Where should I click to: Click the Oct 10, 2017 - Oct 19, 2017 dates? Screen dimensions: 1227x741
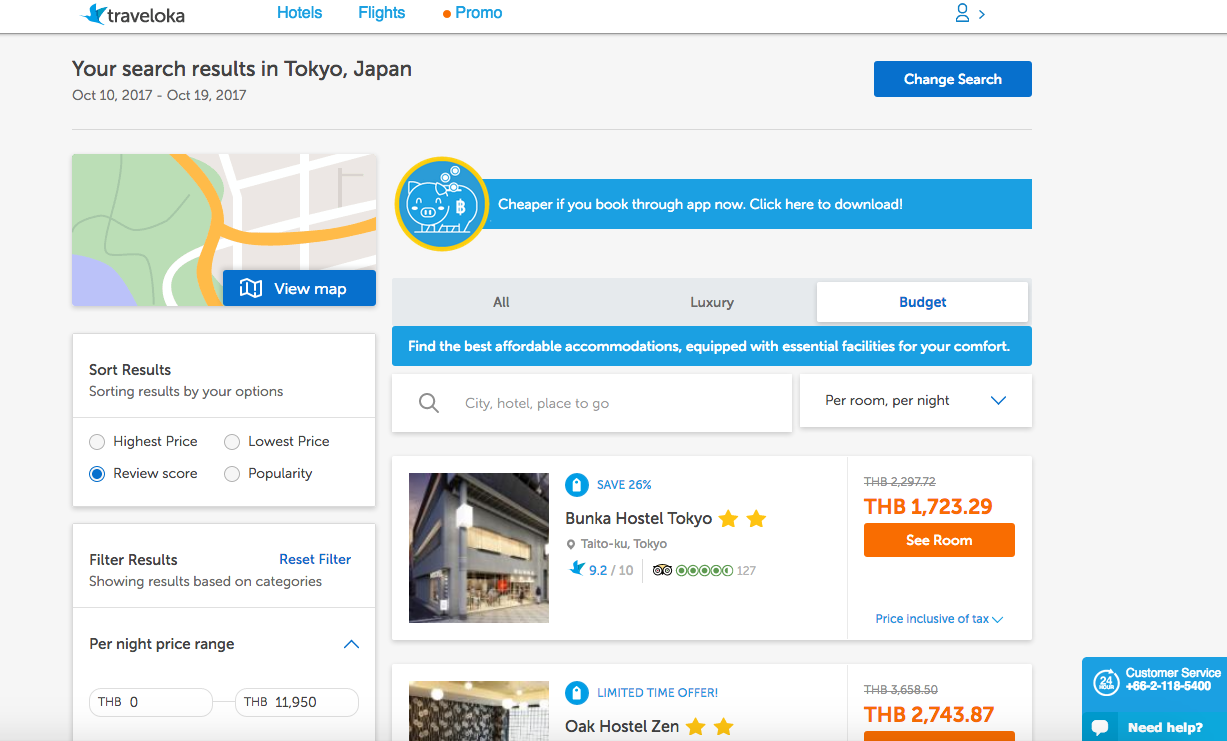coord(159,96)
